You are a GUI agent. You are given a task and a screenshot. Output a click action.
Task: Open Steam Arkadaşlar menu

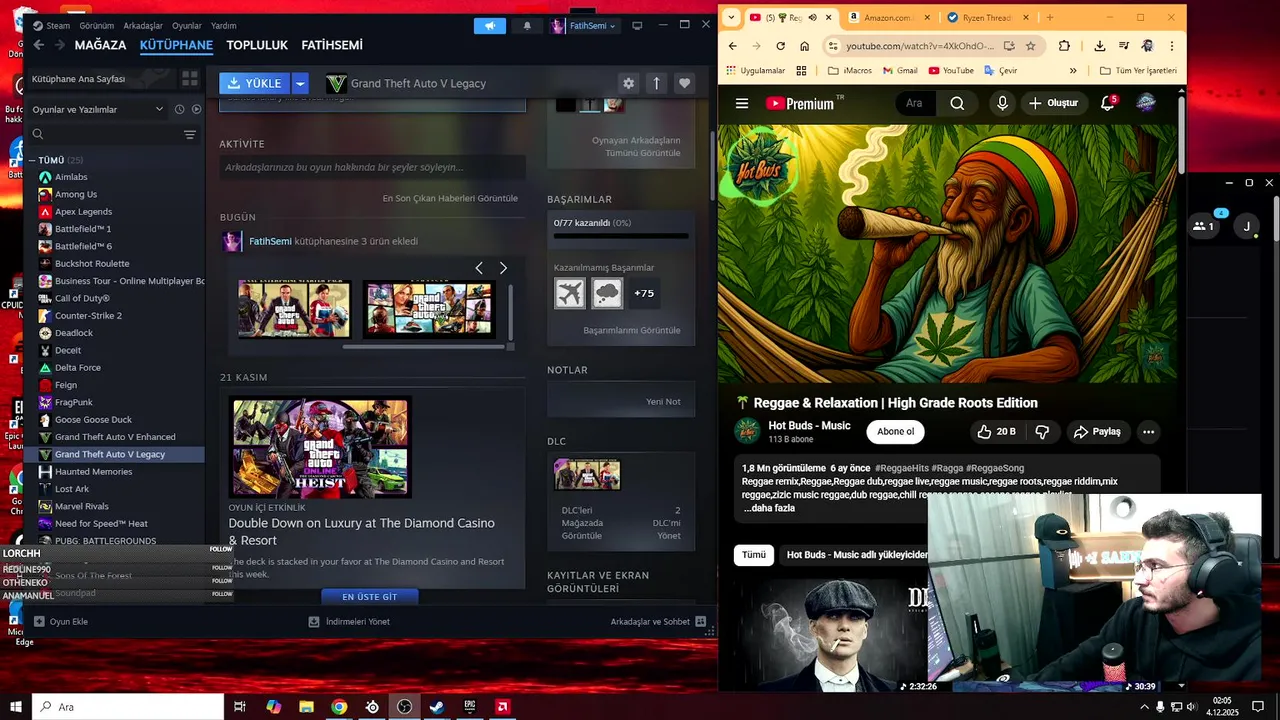coord(143,26)
